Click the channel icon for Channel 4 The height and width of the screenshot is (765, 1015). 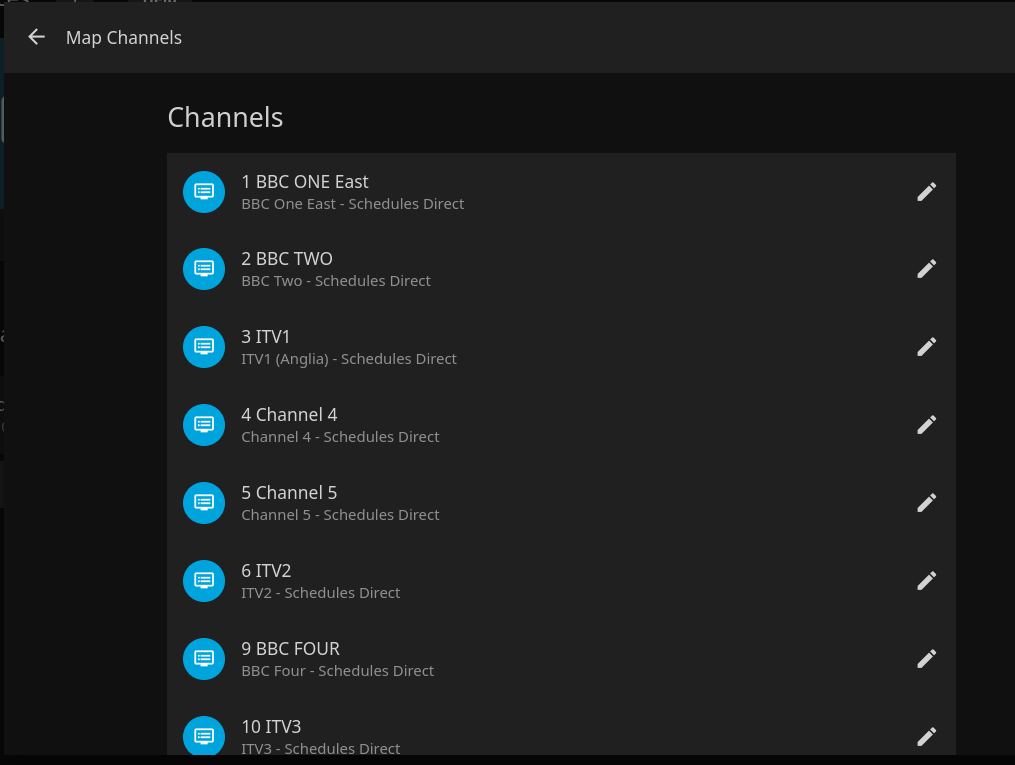[204, 425]
